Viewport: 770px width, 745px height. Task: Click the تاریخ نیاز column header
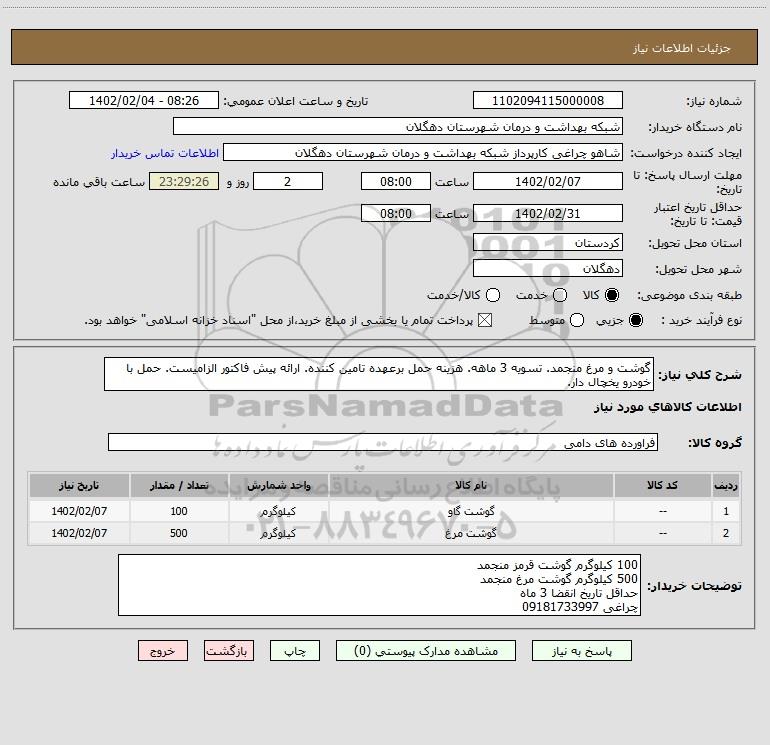(x=79, y=486)
